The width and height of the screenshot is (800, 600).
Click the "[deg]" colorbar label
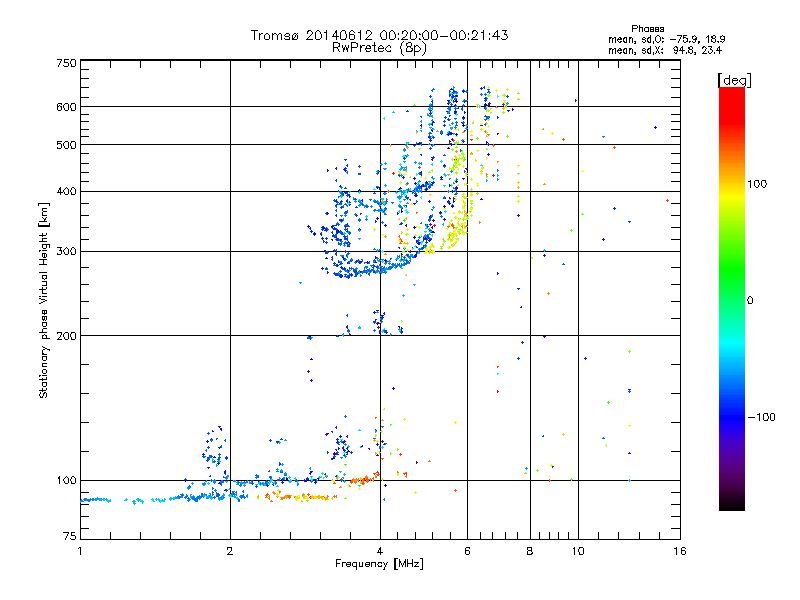pos(734,80)
